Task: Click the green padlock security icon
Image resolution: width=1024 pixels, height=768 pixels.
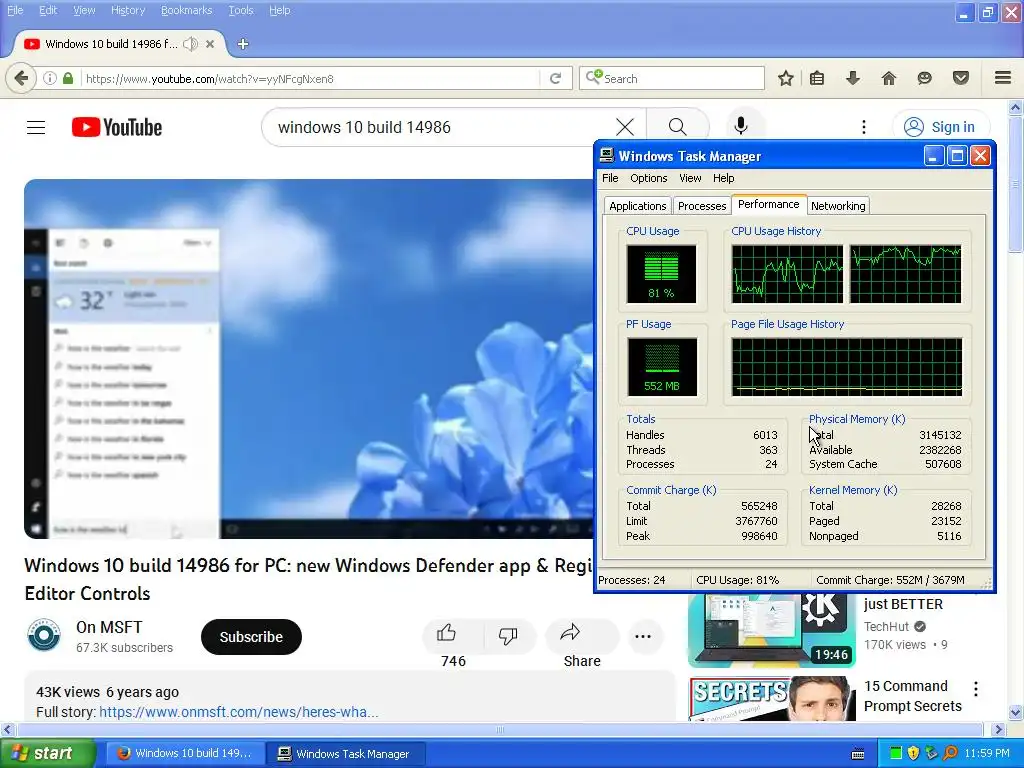Action: [x=68, y=78]
